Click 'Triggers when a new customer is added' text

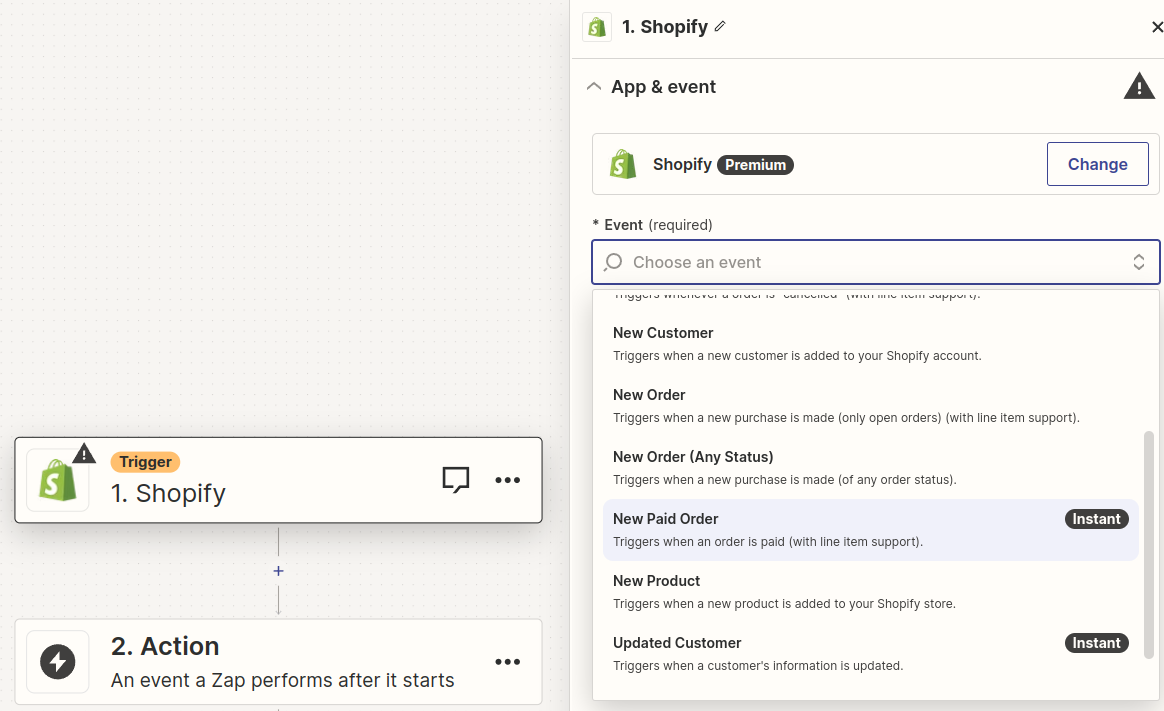[797, 356]
